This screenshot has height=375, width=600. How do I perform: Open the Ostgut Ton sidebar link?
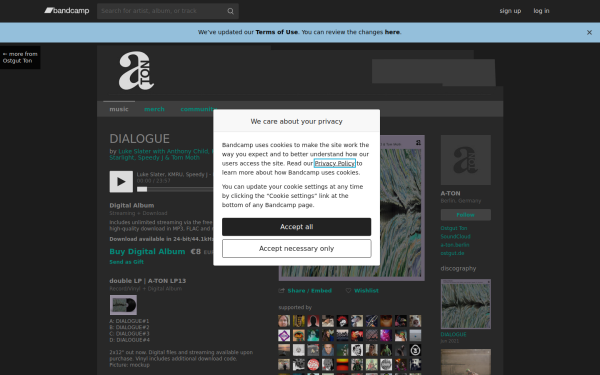pos(454,228)
